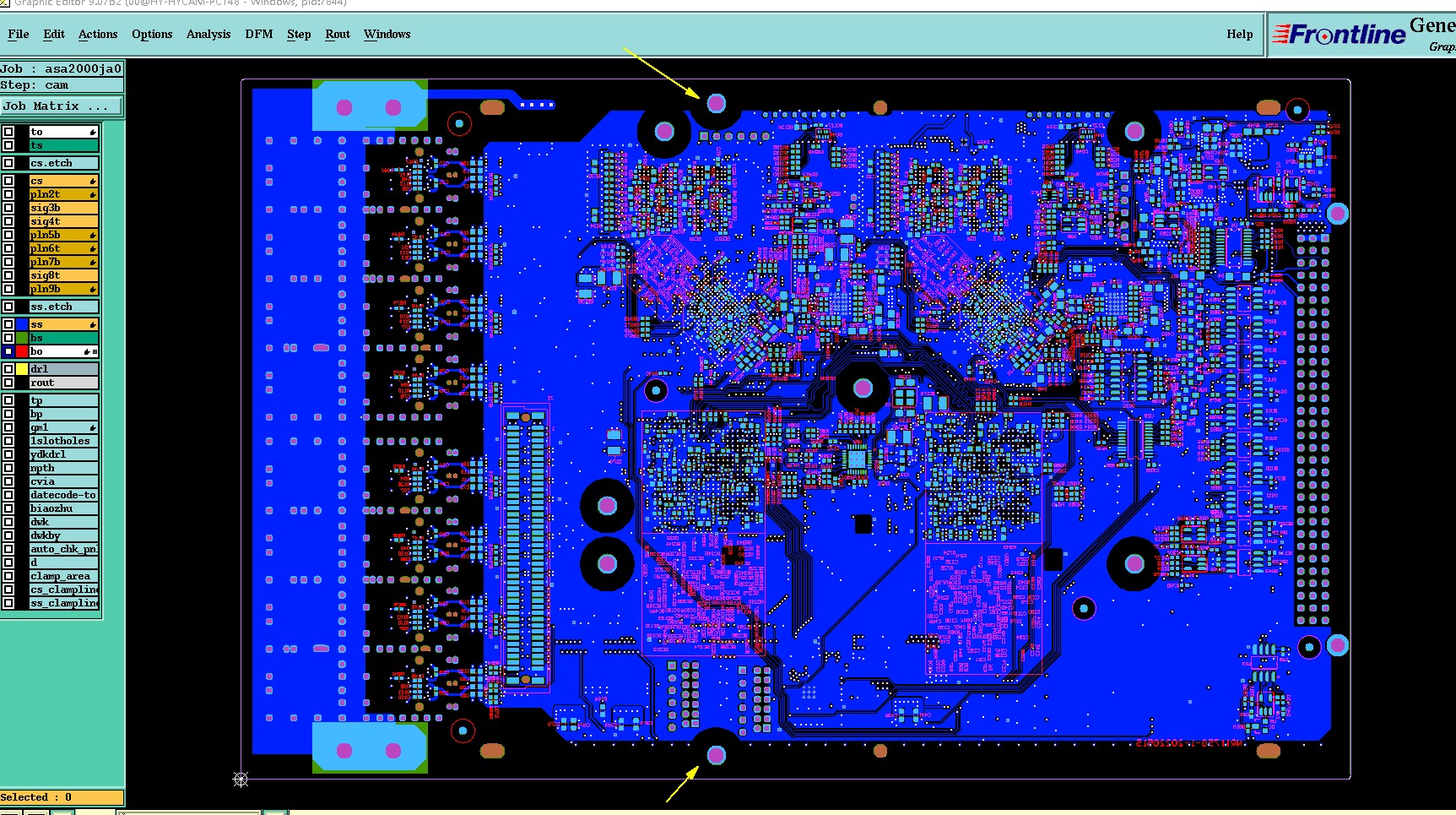Screen dimensions: 1456x815
Task: Select the 'ts' layer name
Action: click(x=64, y=145)
